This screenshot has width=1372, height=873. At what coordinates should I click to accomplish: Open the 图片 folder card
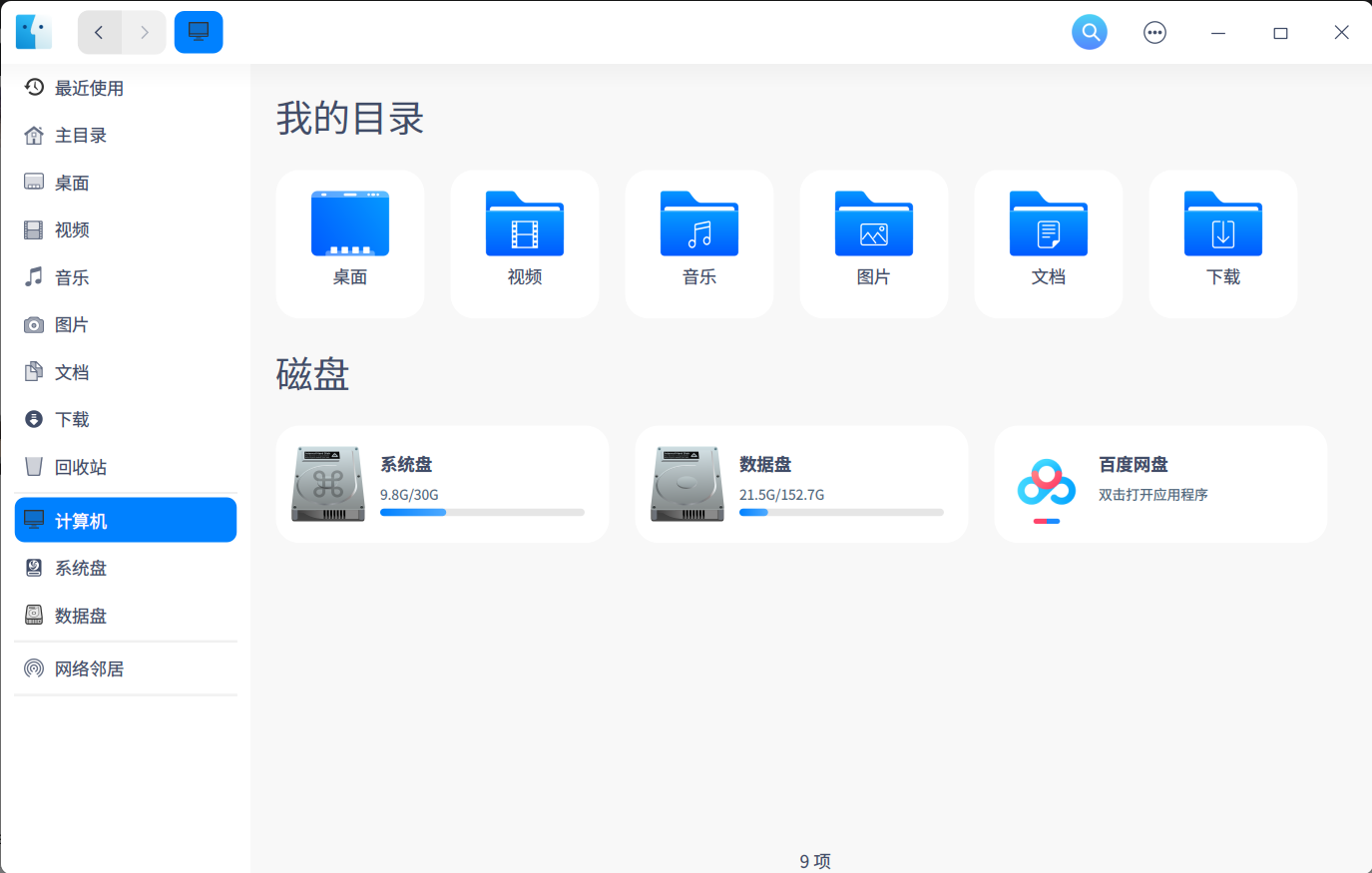coord(873,242)
